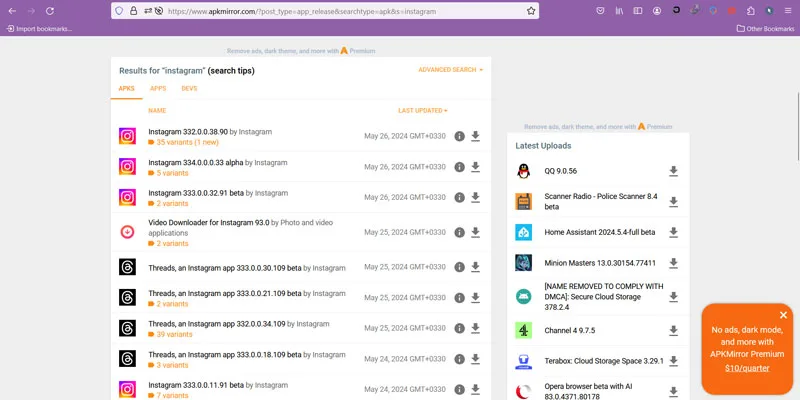Download Threads 333.0.0.21.109 beta via arrow icon

coord(476,297)
